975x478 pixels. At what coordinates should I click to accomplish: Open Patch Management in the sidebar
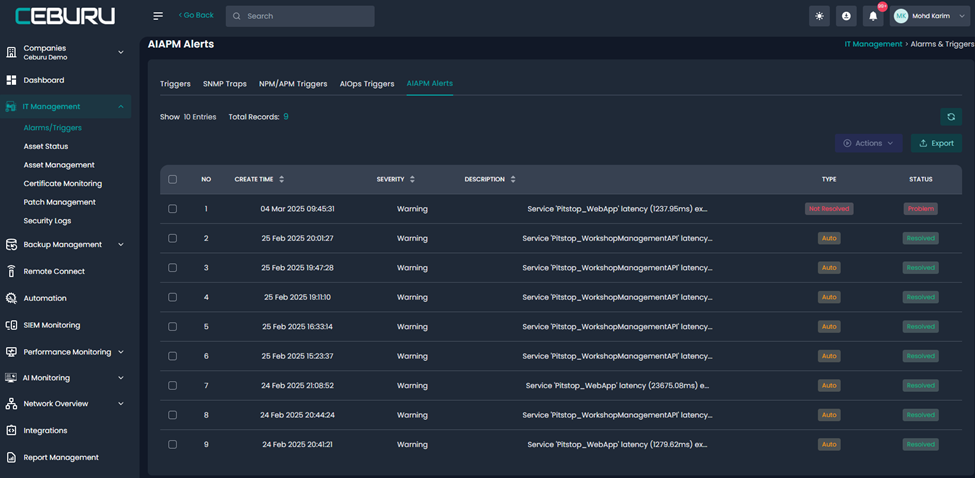(60, 203)
